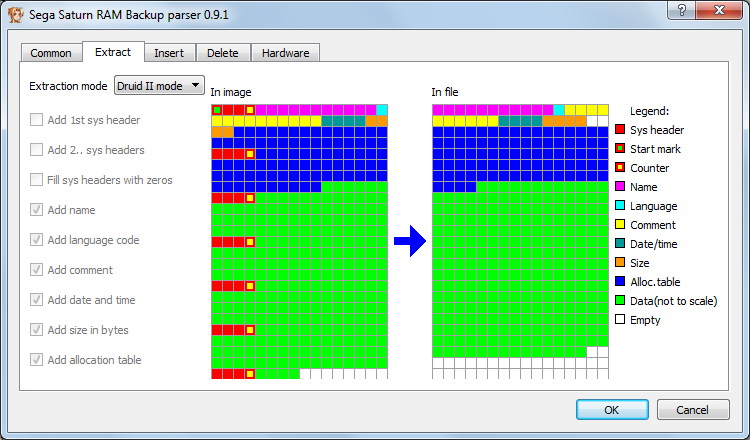Click the application icon in title bar
This screenshot has height=440, width=750.
tap(16, 15)
